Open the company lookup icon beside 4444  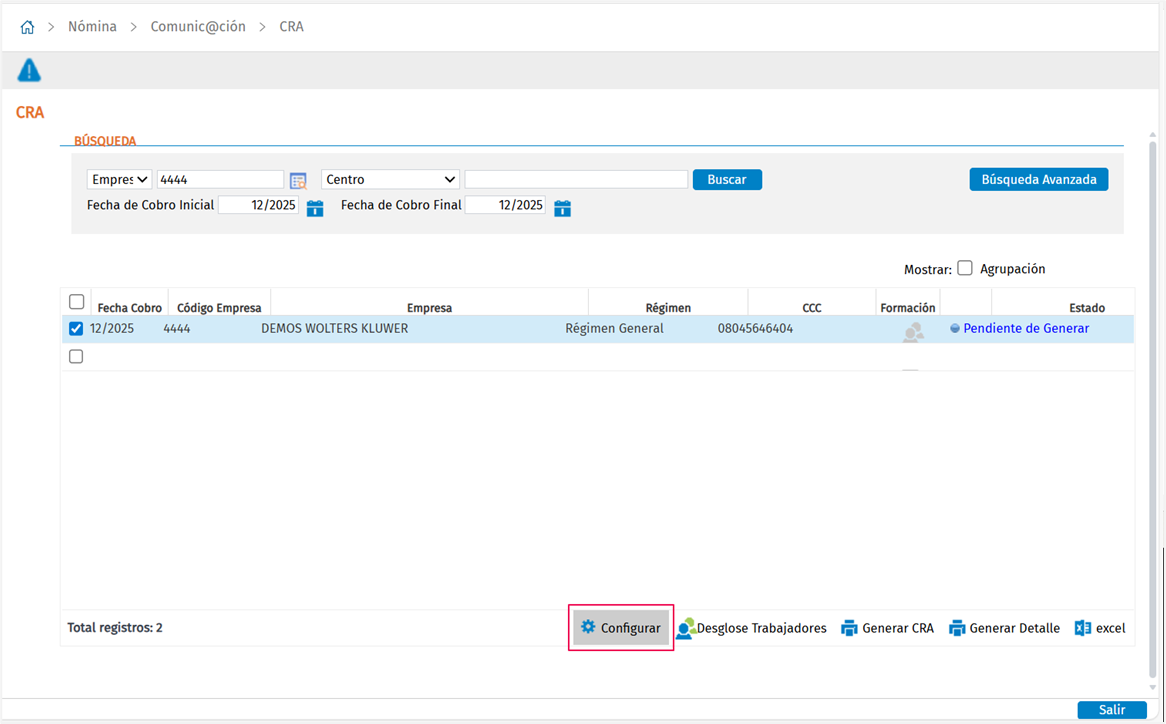pos(298,181)
